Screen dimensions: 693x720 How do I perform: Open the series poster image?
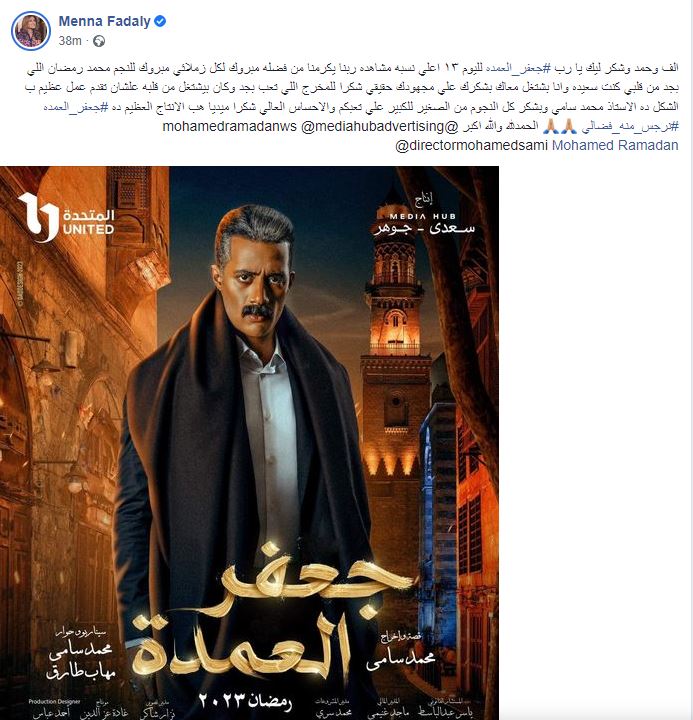click(249, 443)
